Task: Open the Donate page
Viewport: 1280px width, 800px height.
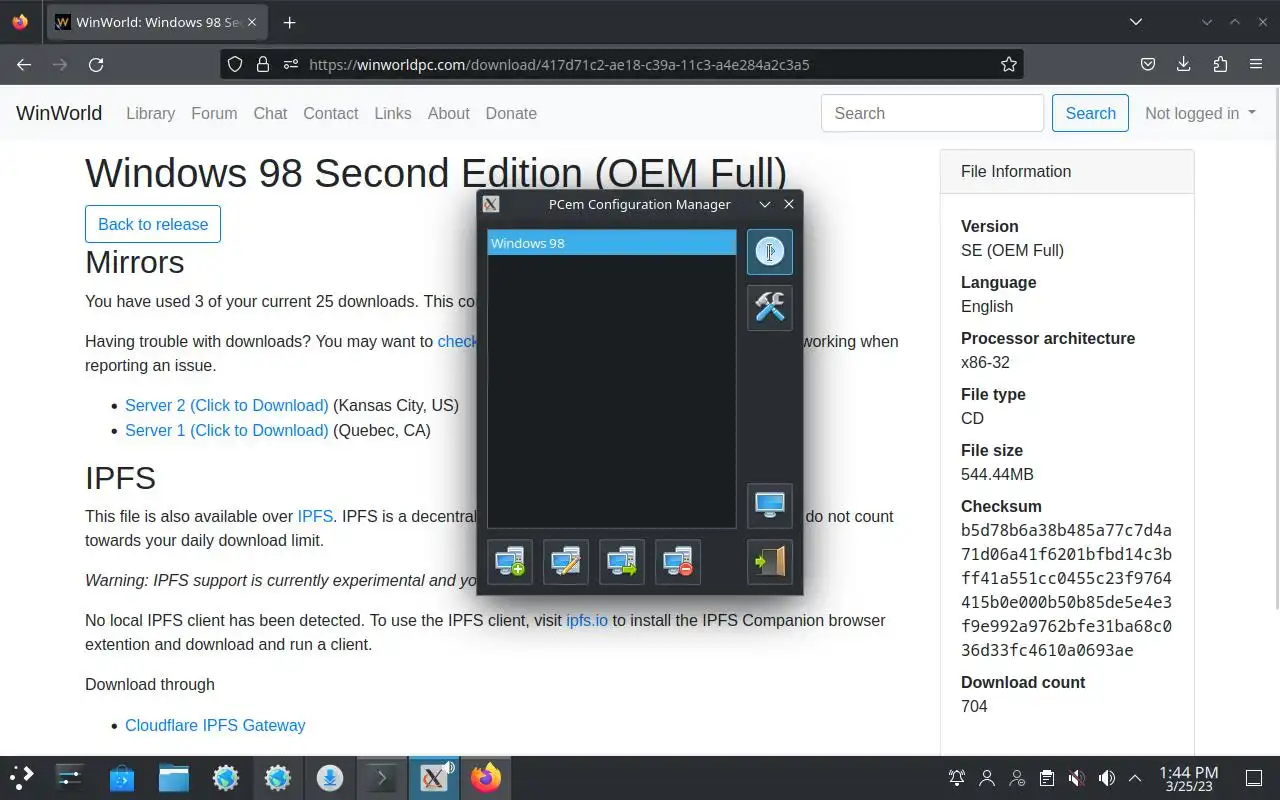Action: click(511, 113)
